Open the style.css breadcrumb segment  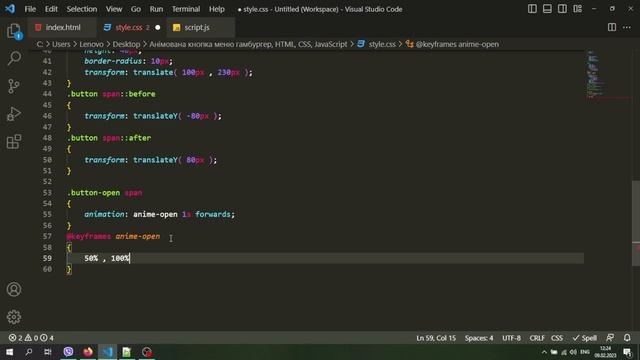382,44
